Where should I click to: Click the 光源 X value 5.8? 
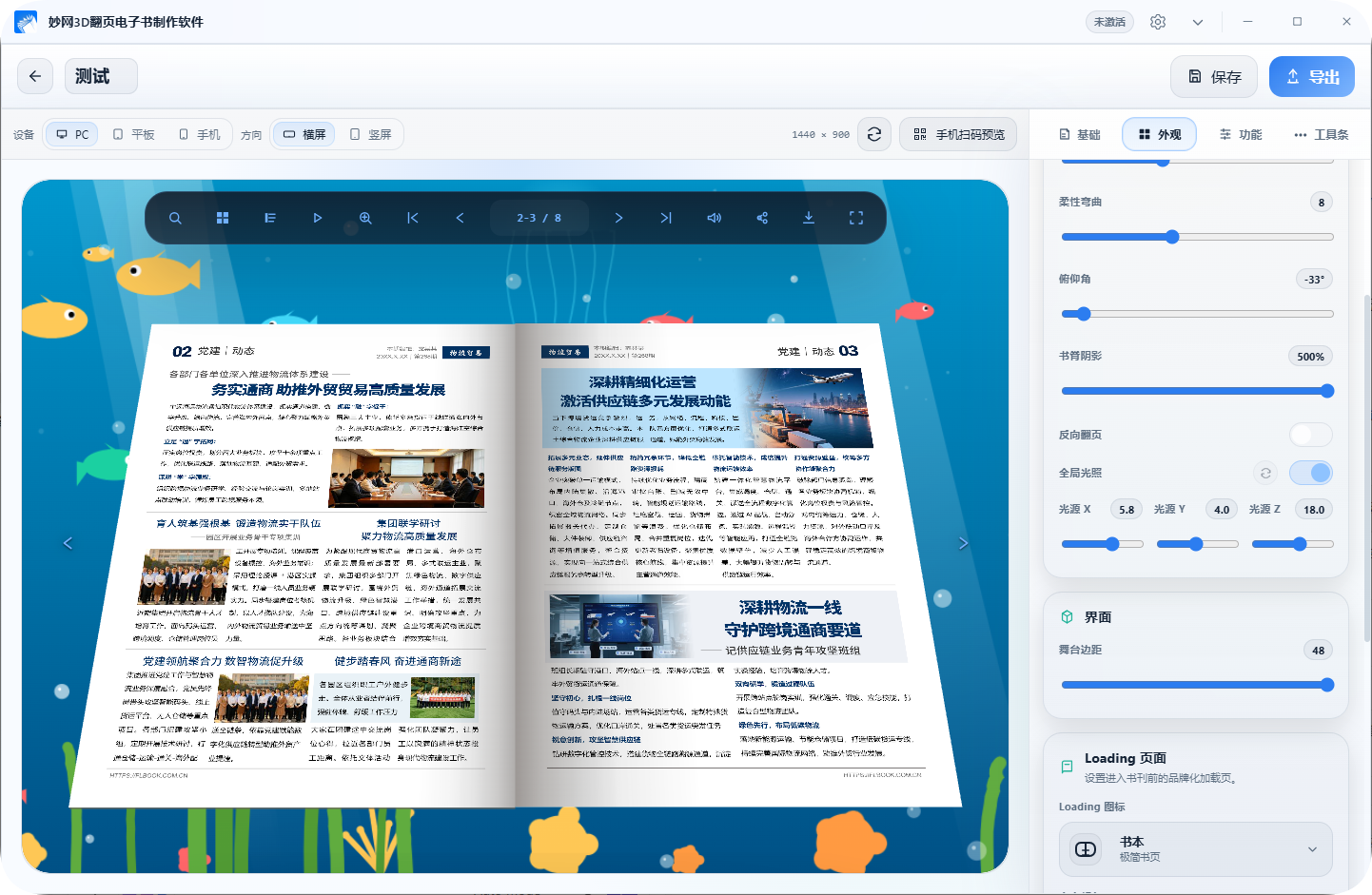click(x=1127, y=510)
